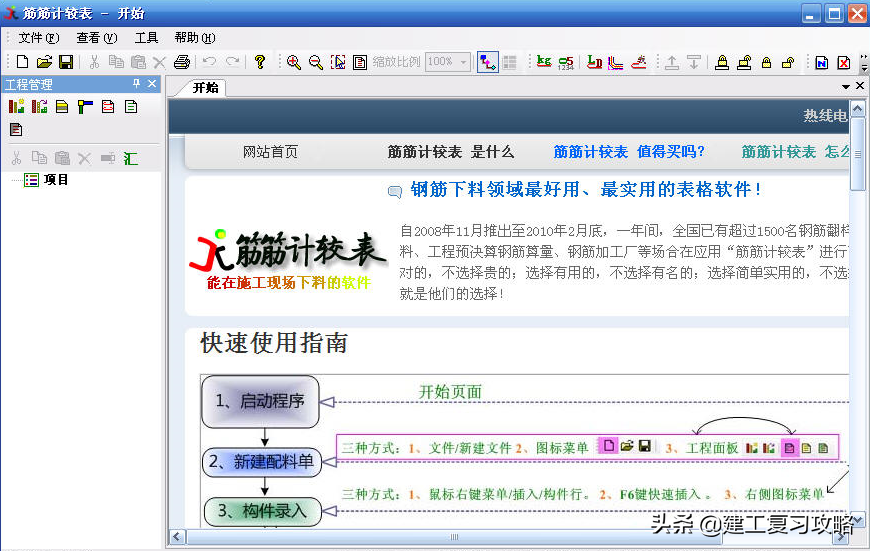870x551 pixels.
Task: Click the Redo arrow icon
Action: (232, 61)
